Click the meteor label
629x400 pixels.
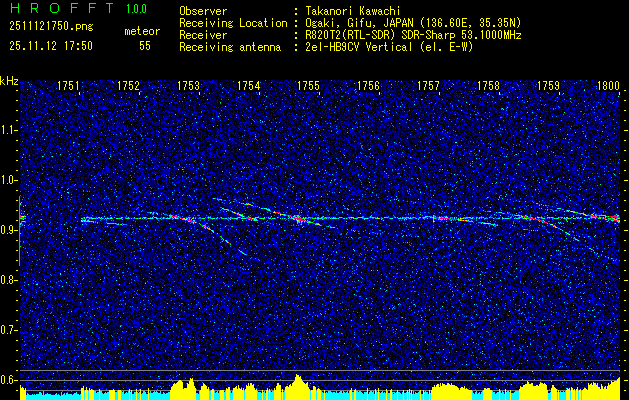click(142, 31)
